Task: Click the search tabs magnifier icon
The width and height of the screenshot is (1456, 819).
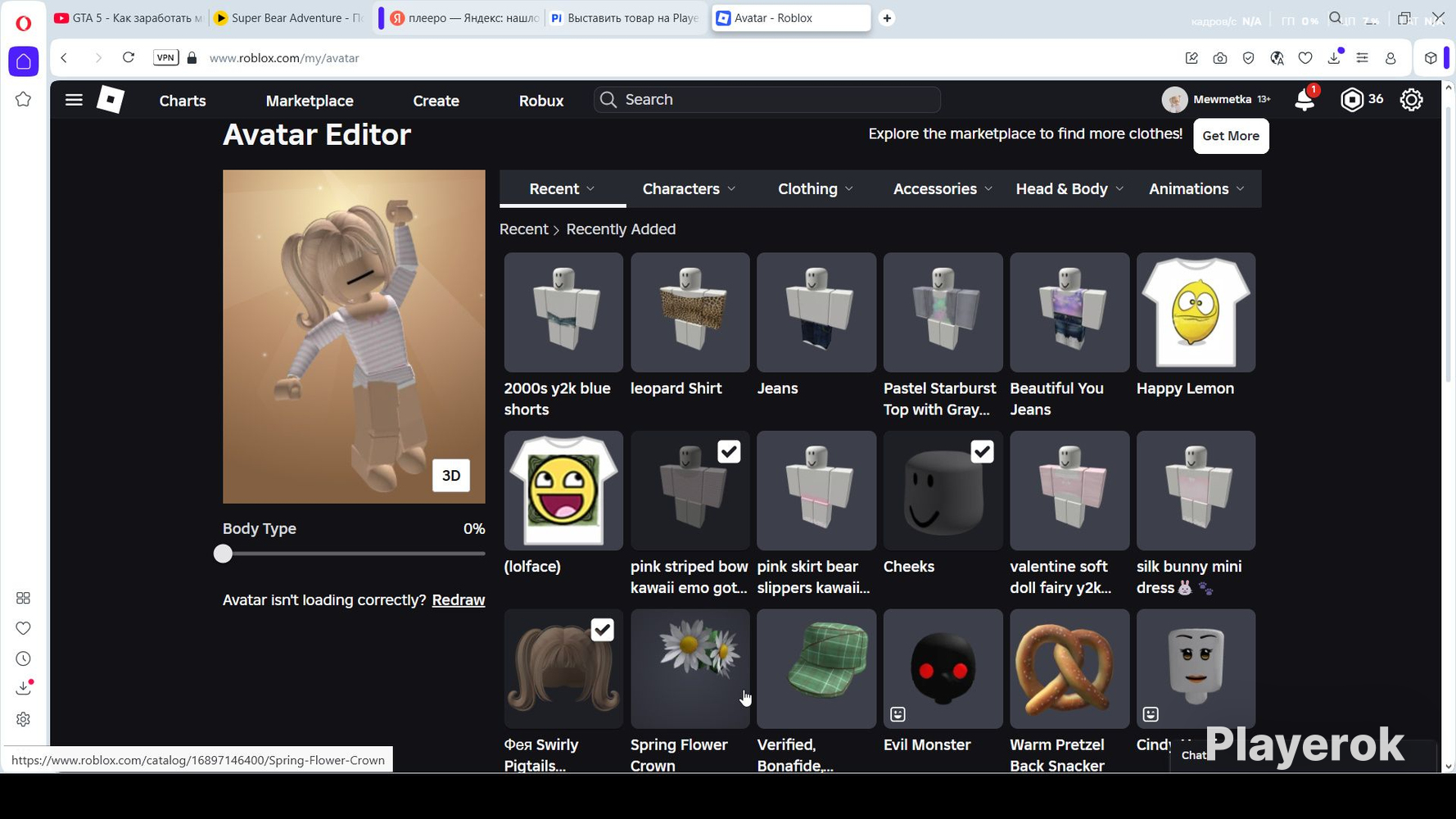Action: pos(1336,18)
